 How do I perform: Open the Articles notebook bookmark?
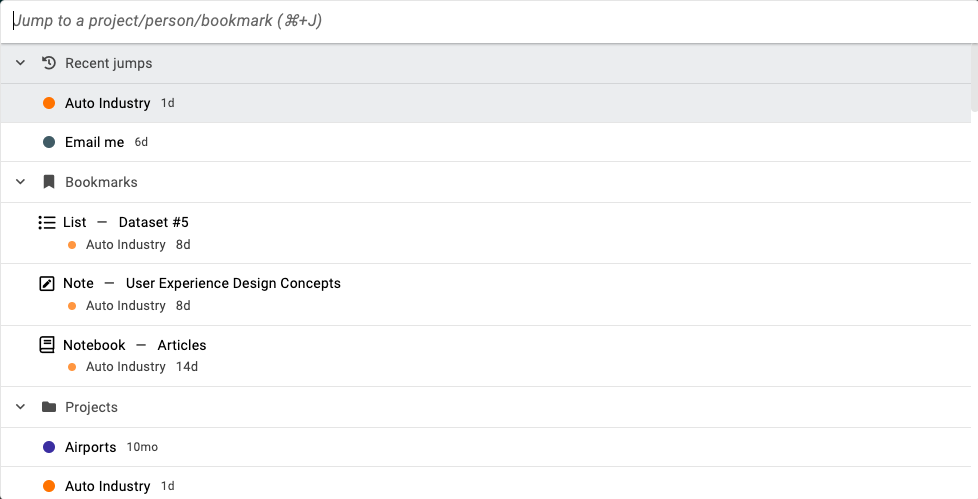click(485, 356)
